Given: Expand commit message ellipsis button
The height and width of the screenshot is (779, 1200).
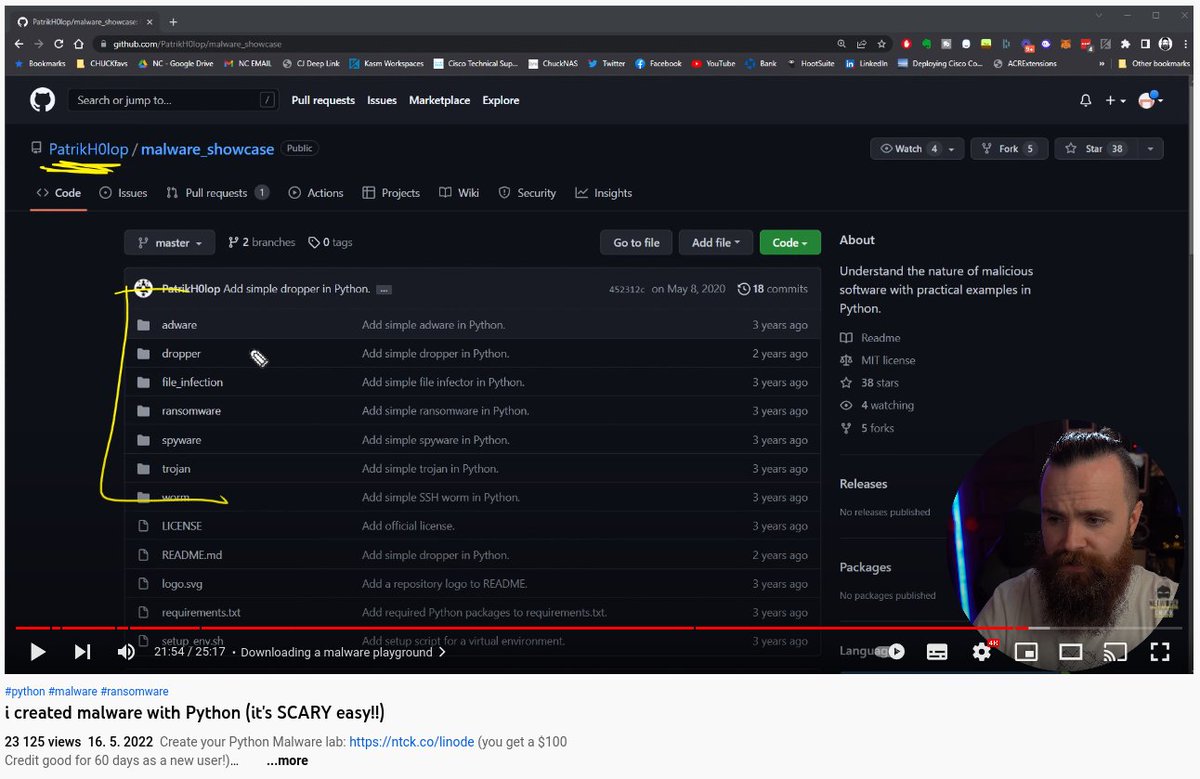Looking at the screenshot, I should [x=384, y=289].
